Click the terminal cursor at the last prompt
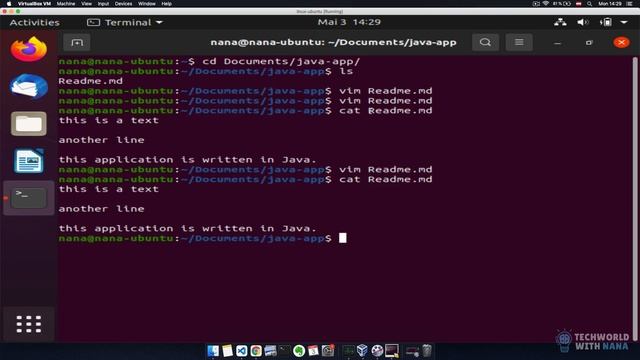The width and height of the screenshot is (640, 360). click(x=342, y=238)
